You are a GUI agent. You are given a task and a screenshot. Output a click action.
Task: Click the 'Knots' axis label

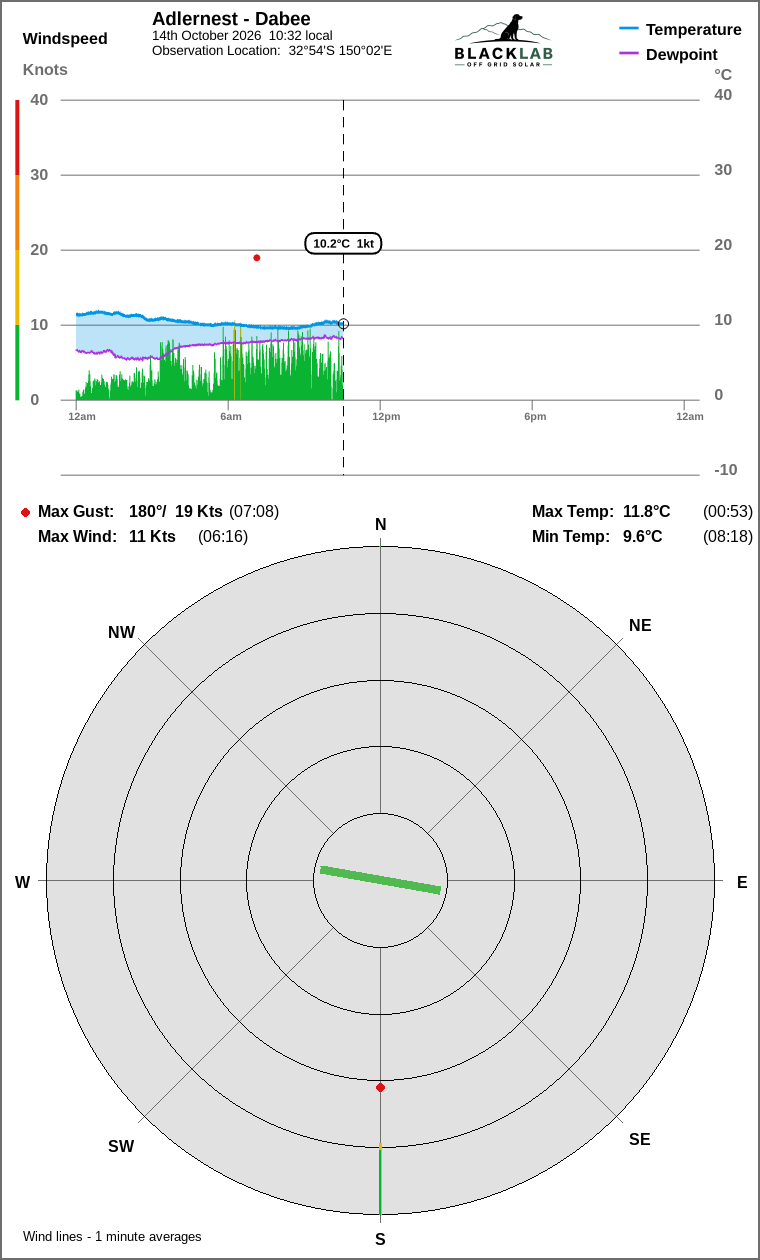click(45, 69)
